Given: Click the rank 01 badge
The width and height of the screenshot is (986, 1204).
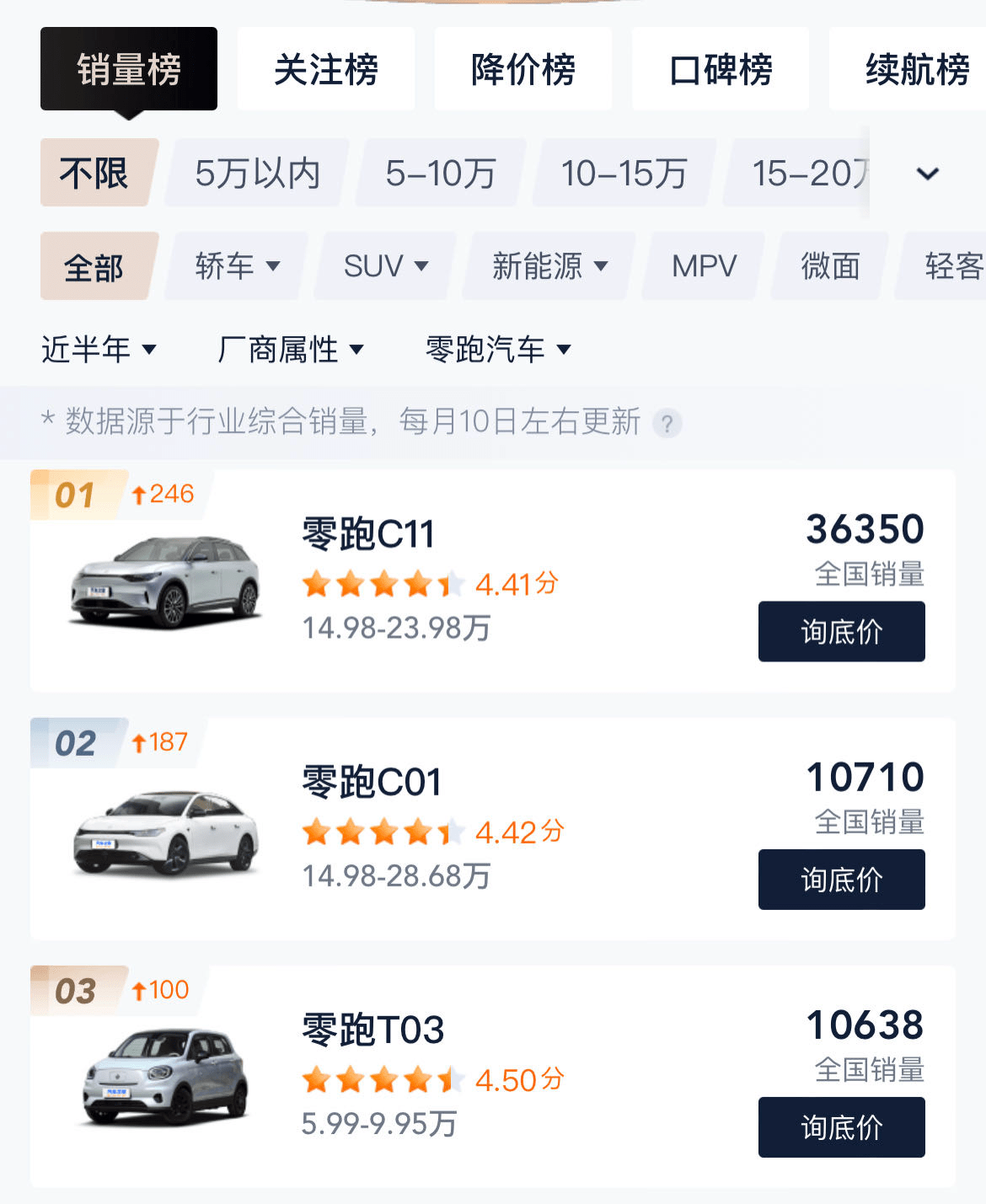Looking at the screenshot, I should click(x=76, y=495).
